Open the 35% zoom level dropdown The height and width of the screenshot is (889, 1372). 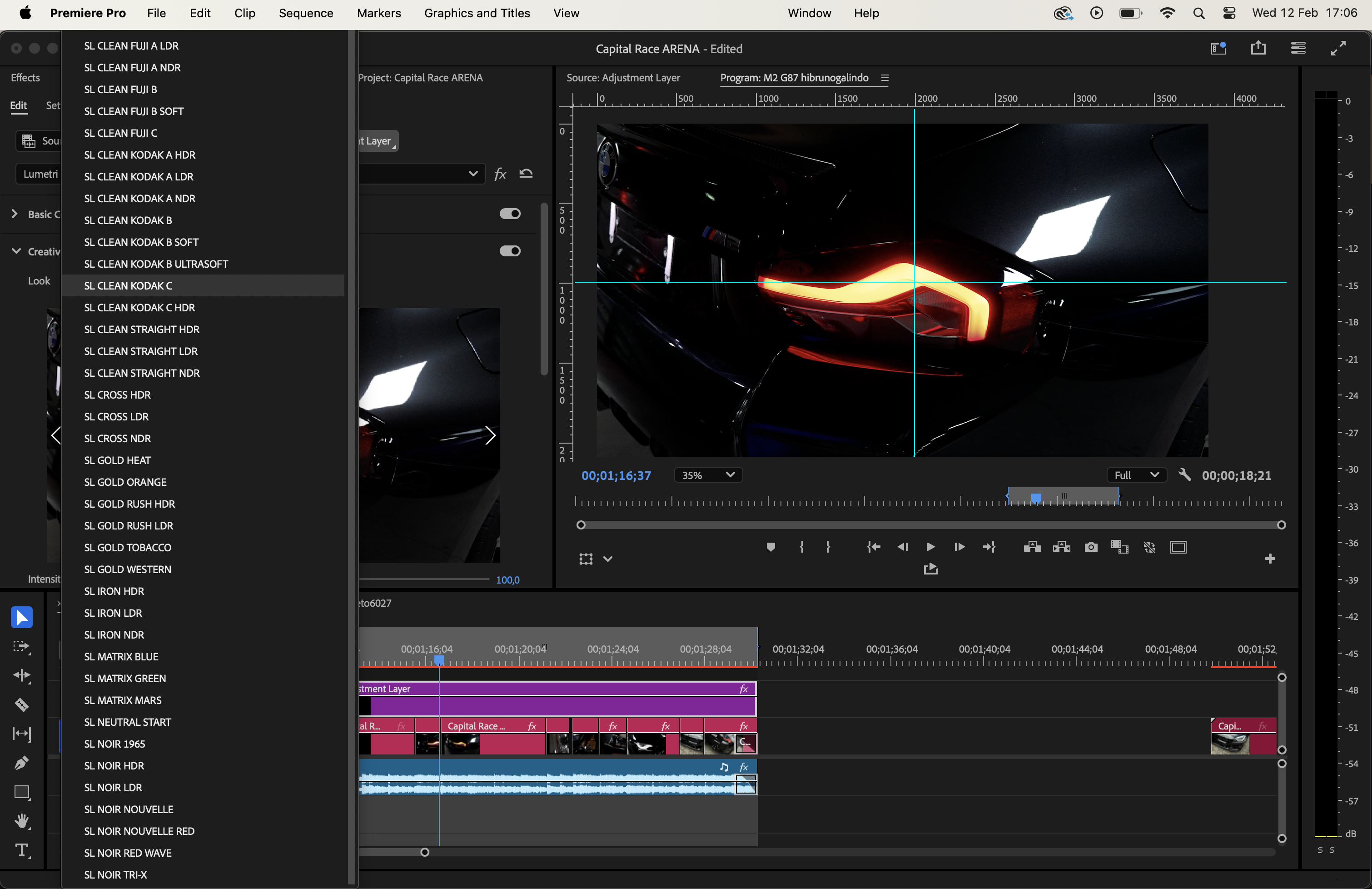coord(708,475)
